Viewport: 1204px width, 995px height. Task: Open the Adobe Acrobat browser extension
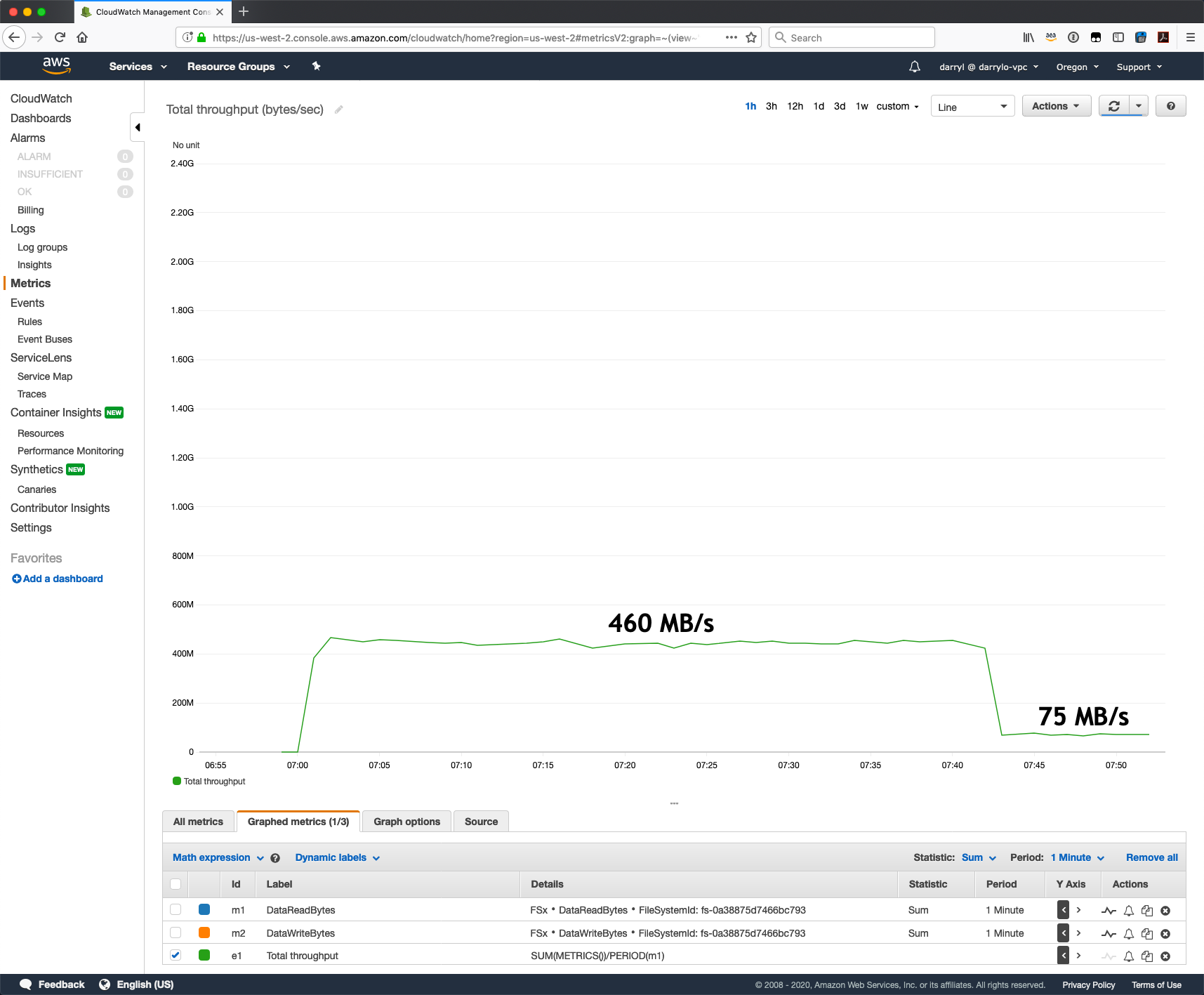[x=1164, y=37]
